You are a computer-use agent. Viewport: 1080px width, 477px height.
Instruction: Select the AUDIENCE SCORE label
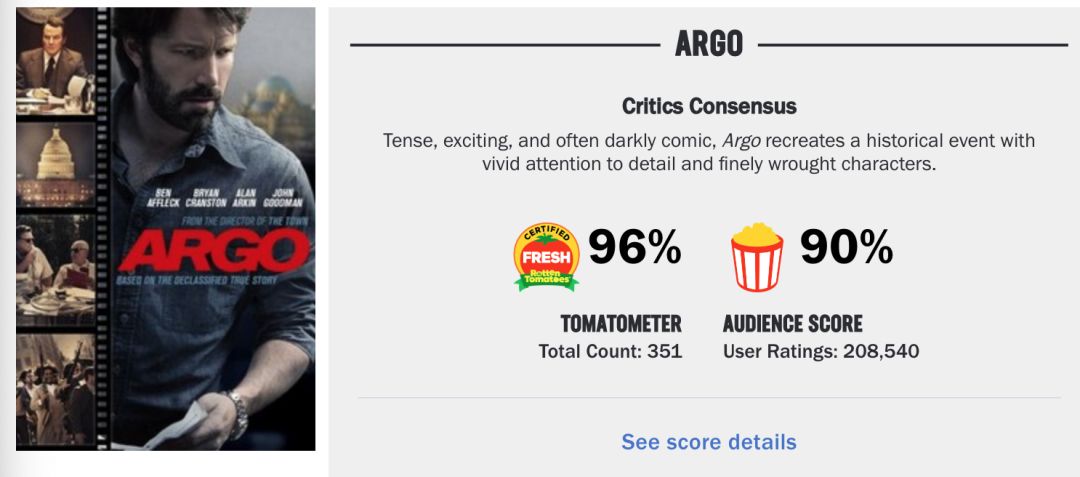792,324
